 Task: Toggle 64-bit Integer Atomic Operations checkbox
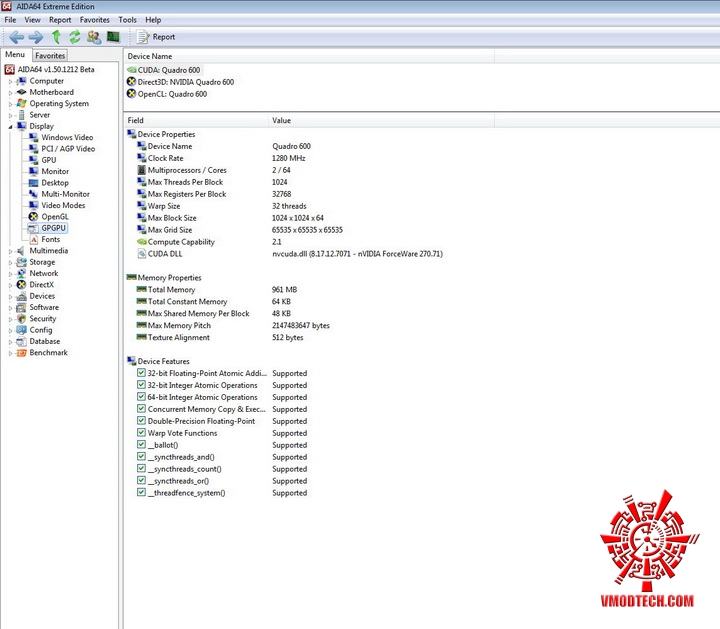(x=141, y=397)
